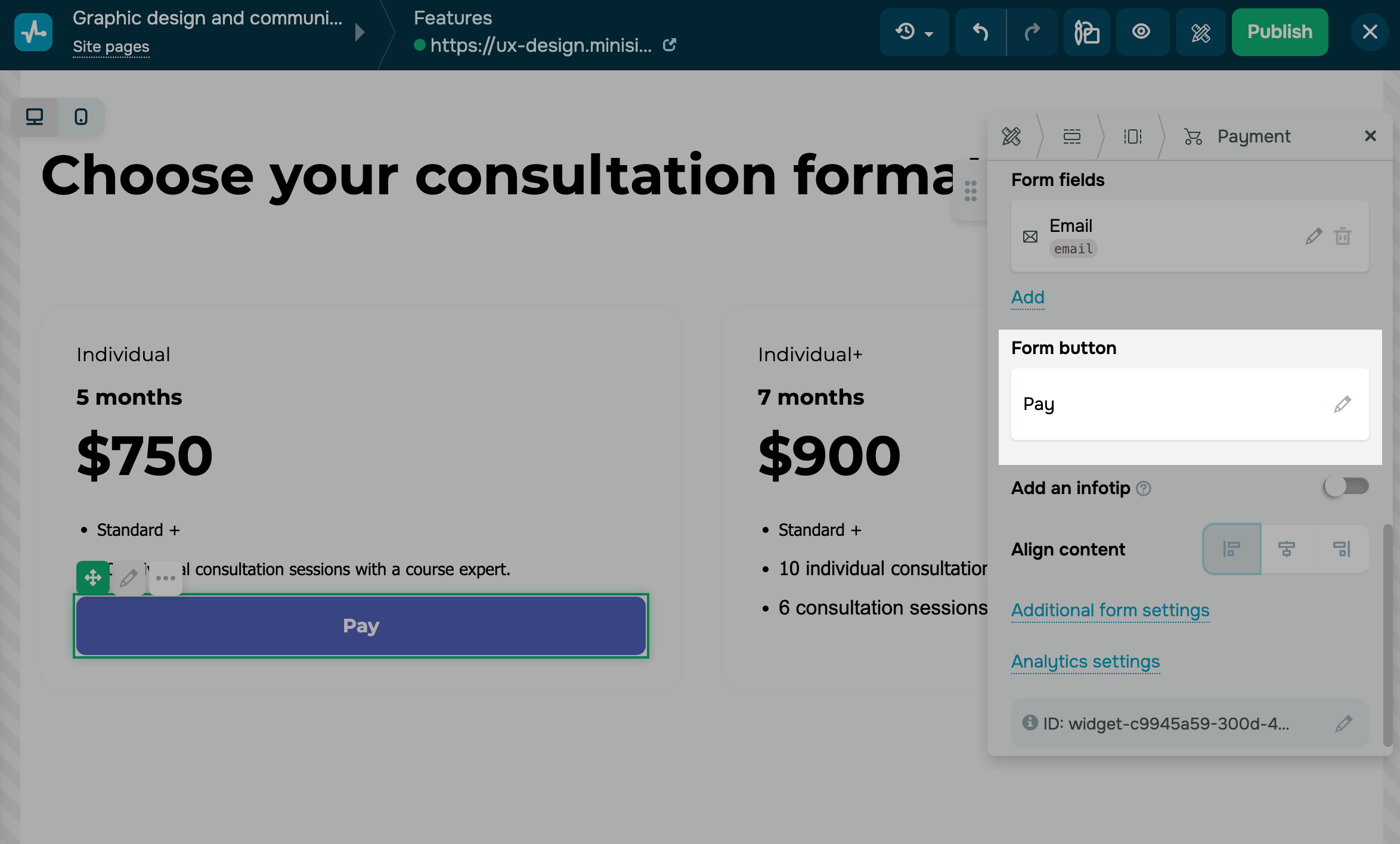
Task: Click the undo arrow in the top toolbar
Action: pos(980,32)
